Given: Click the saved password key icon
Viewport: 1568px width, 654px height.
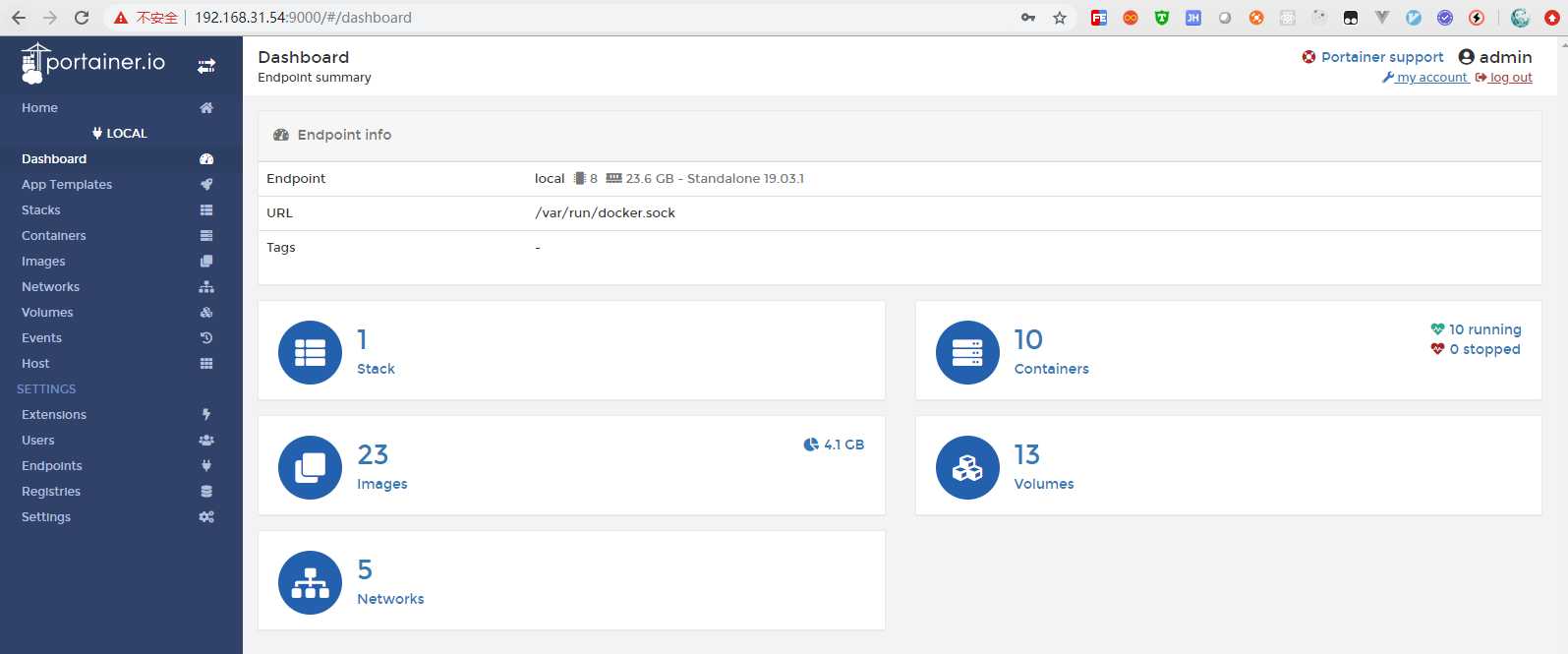Looking at the screenshot, I should pos(1028,18).
